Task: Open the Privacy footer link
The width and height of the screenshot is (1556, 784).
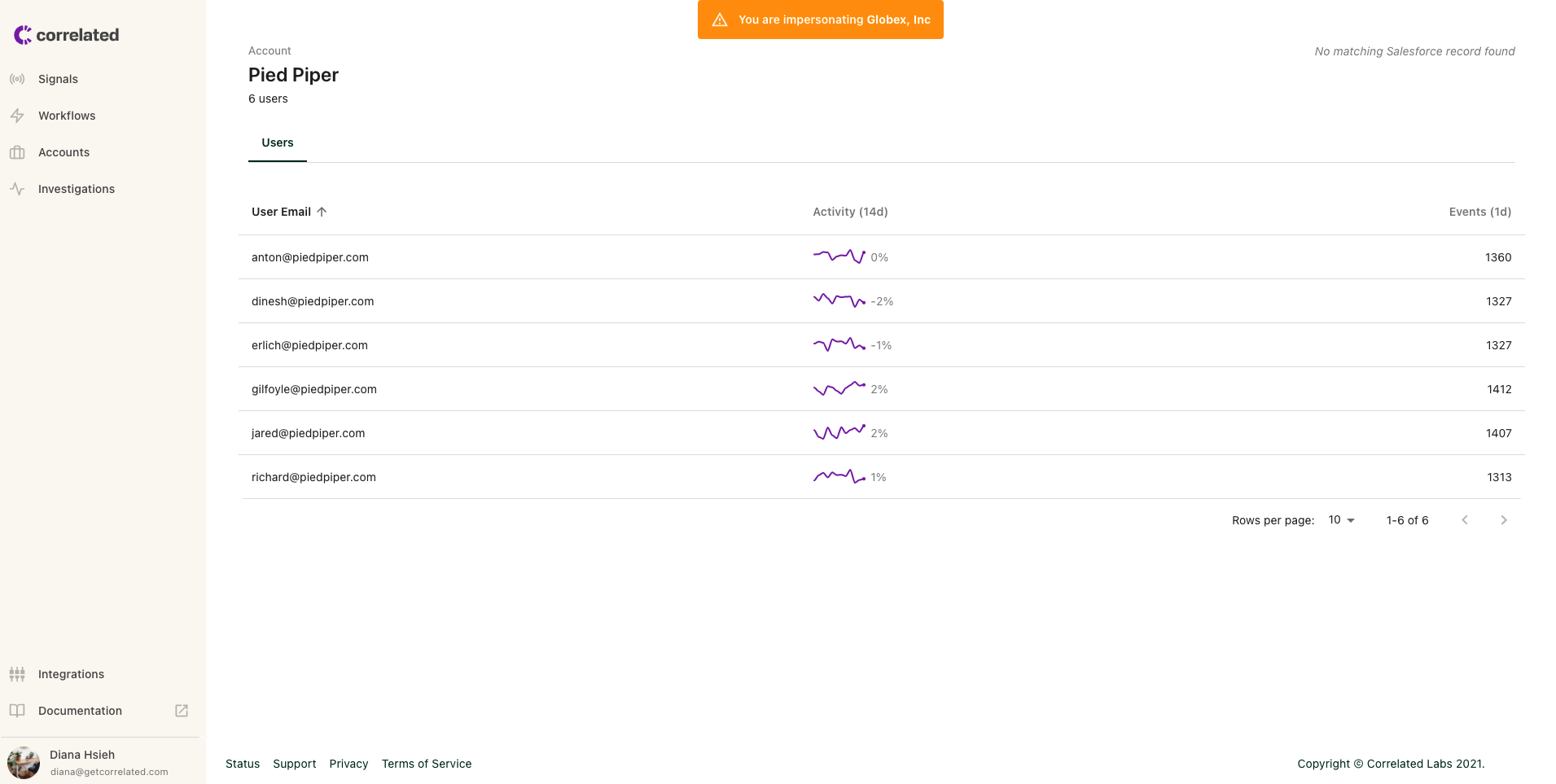Action: [348, 764]
